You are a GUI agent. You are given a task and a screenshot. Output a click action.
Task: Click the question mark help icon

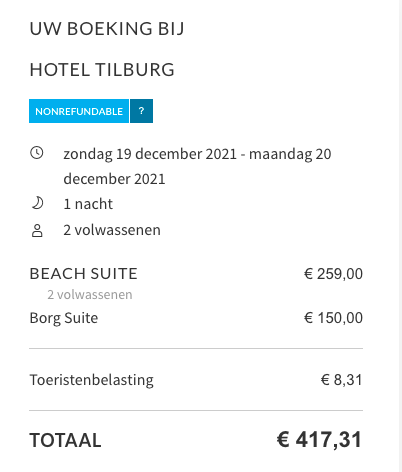(141, 111)
